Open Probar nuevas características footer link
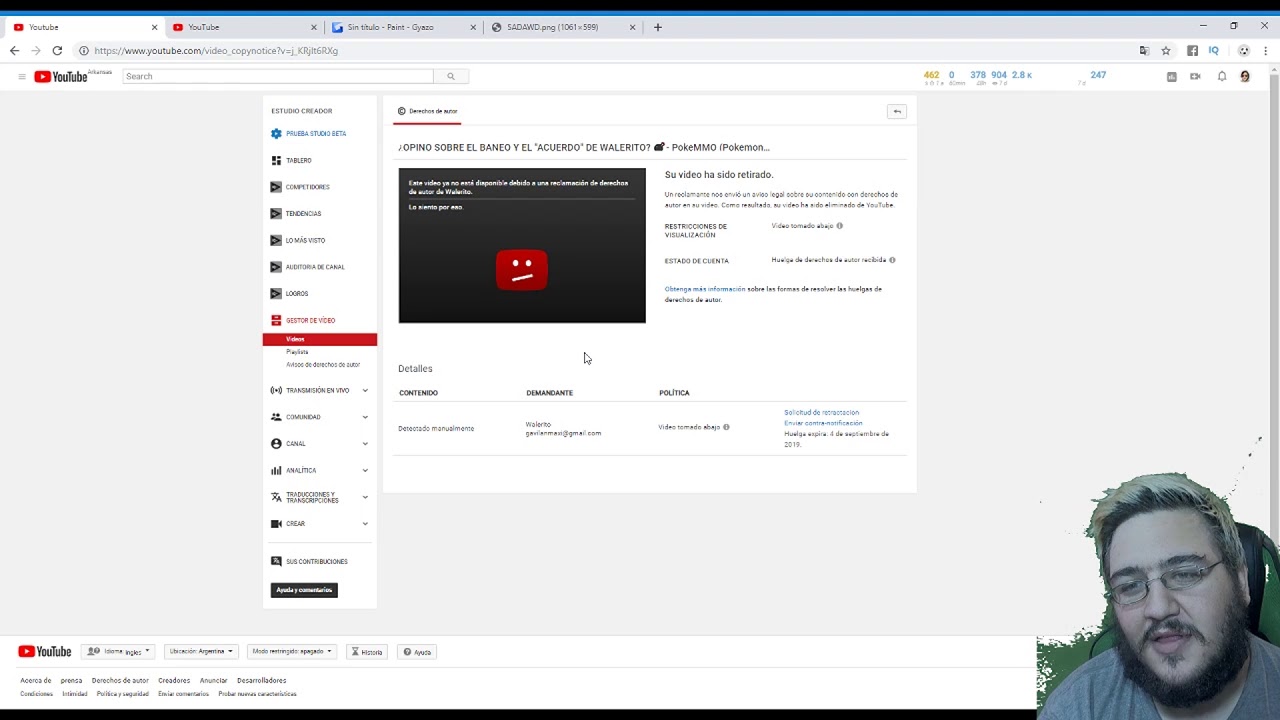 click(257, 693)
